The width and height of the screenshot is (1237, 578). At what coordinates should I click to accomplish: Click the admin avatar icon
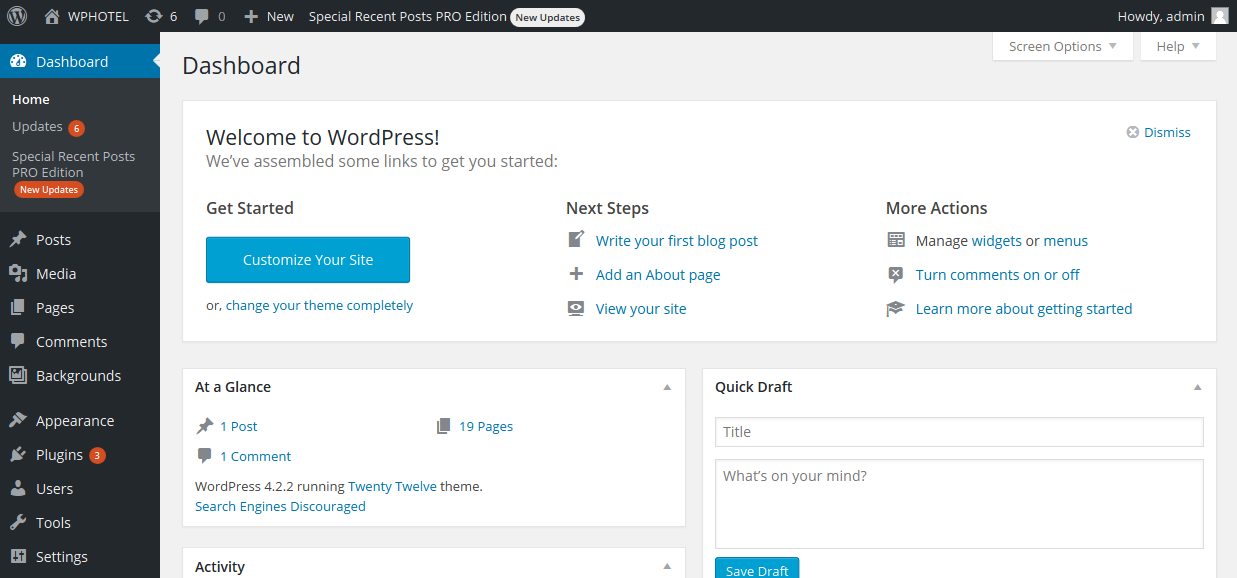pyautogui.click(x=1219, y=16)
